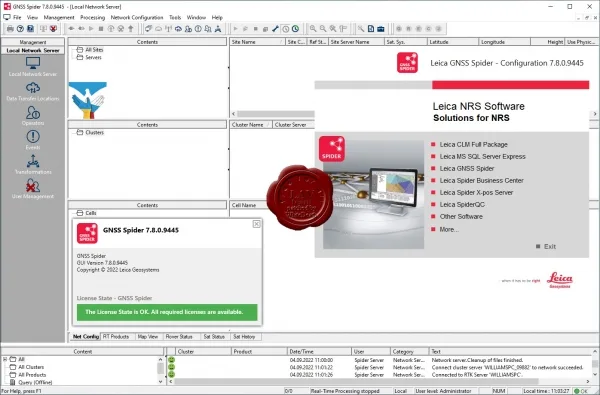Image resolution: width=600 pixels, height=395 pixels.
Task: Click the events exclamation toolbar icon
Action: 198,29
